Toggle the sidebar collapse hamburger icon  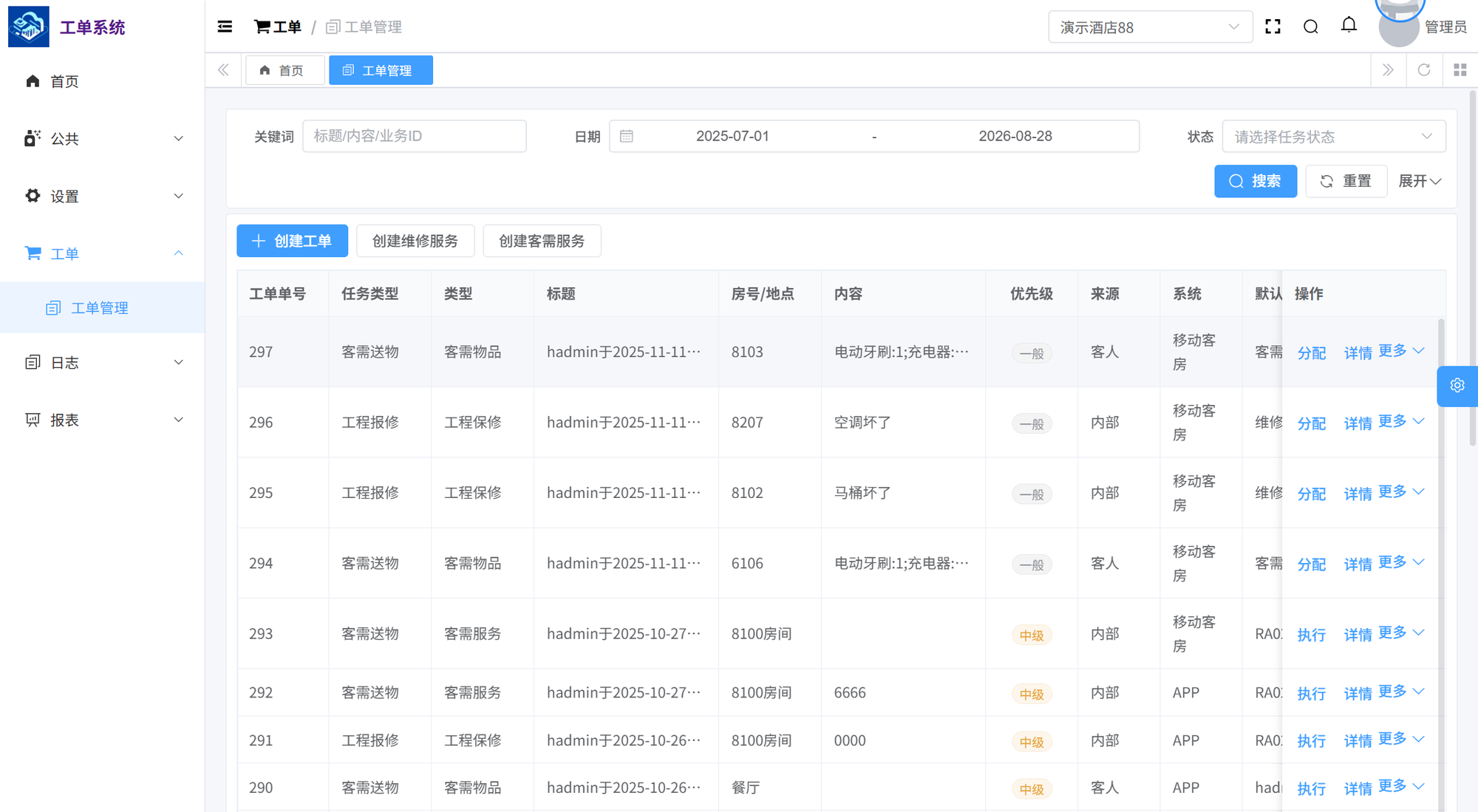[x=225, y=27]
